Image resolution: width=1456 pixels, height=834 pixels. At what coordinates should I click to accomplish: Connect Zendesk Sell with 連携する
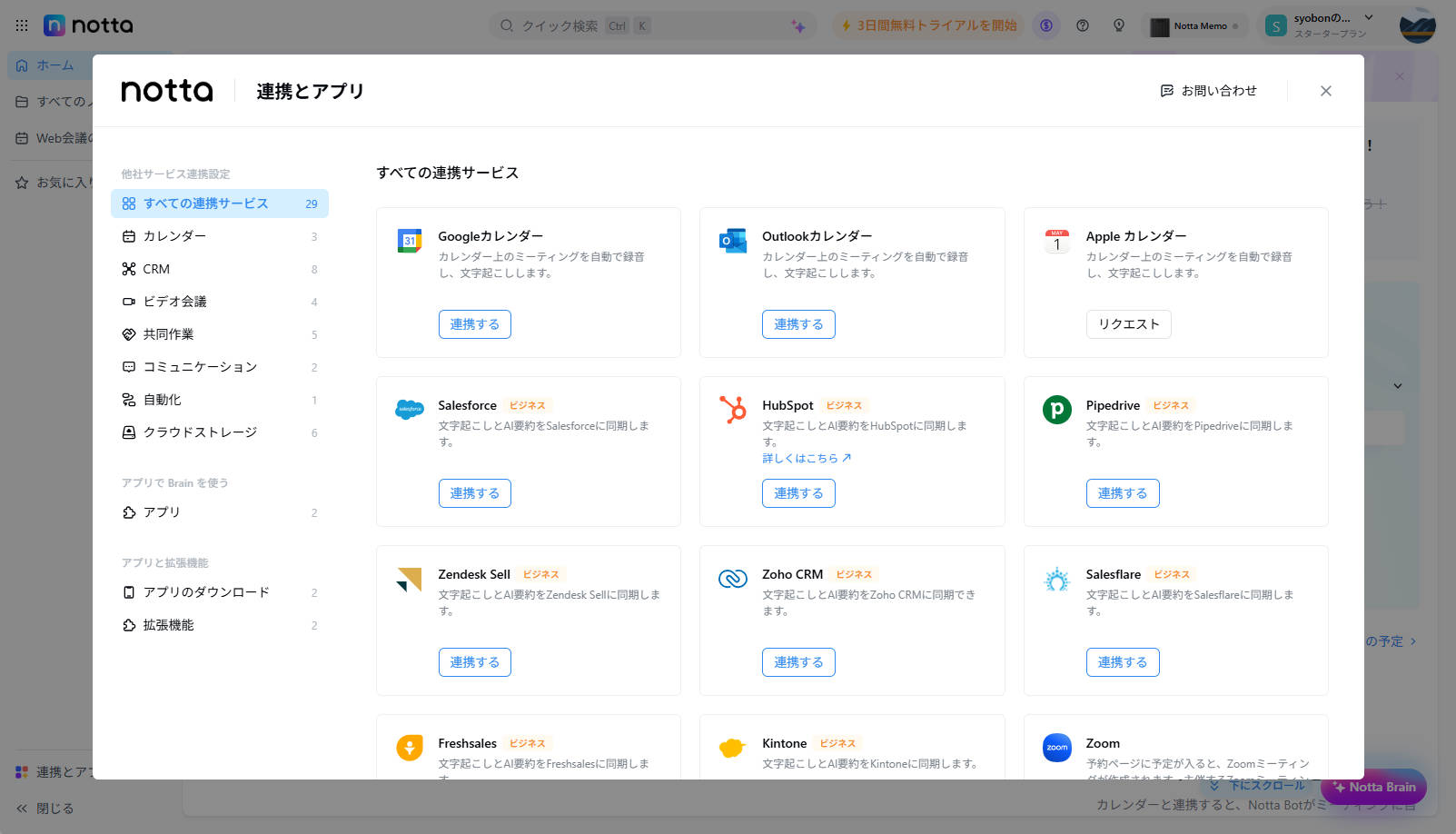click(x=475, y=662)
